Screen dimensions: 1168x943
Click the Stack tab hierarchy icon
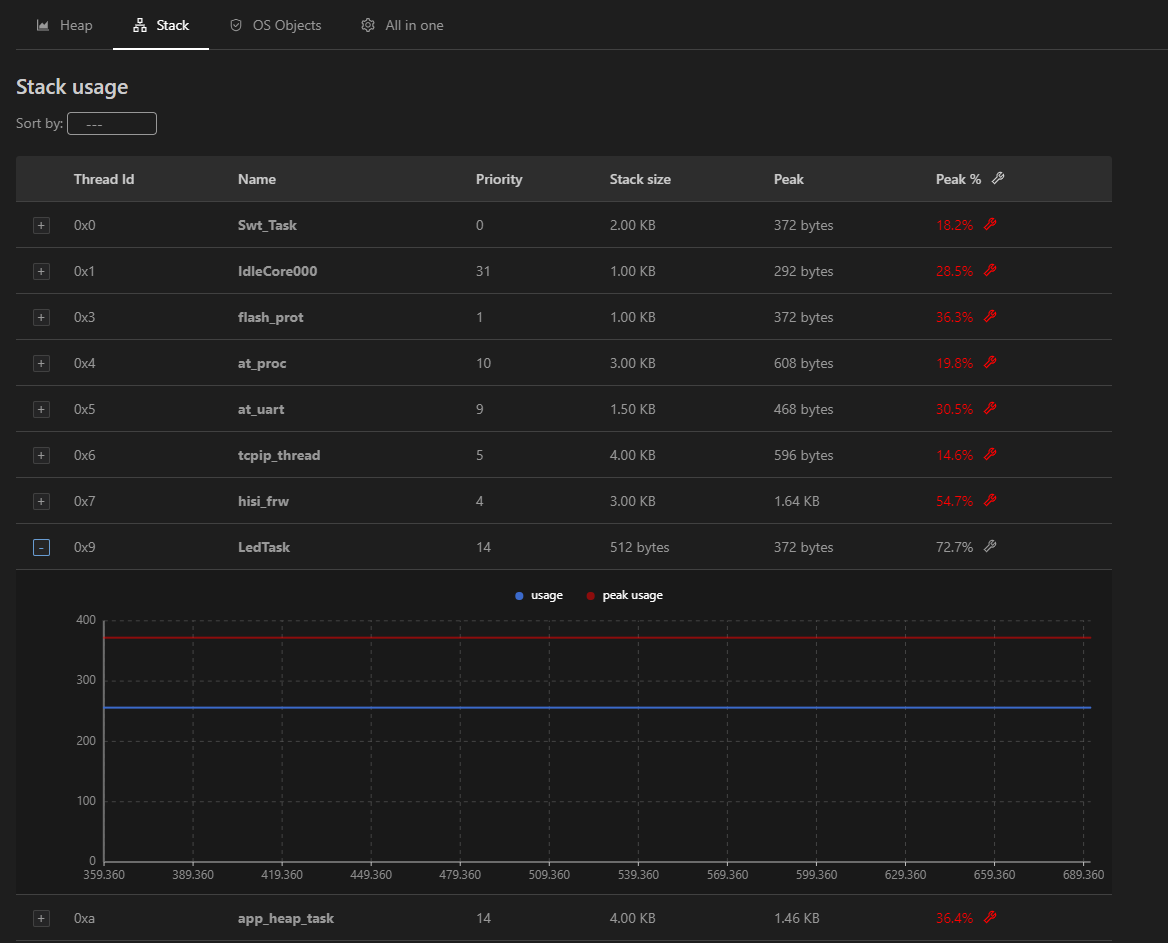[140, 25]
